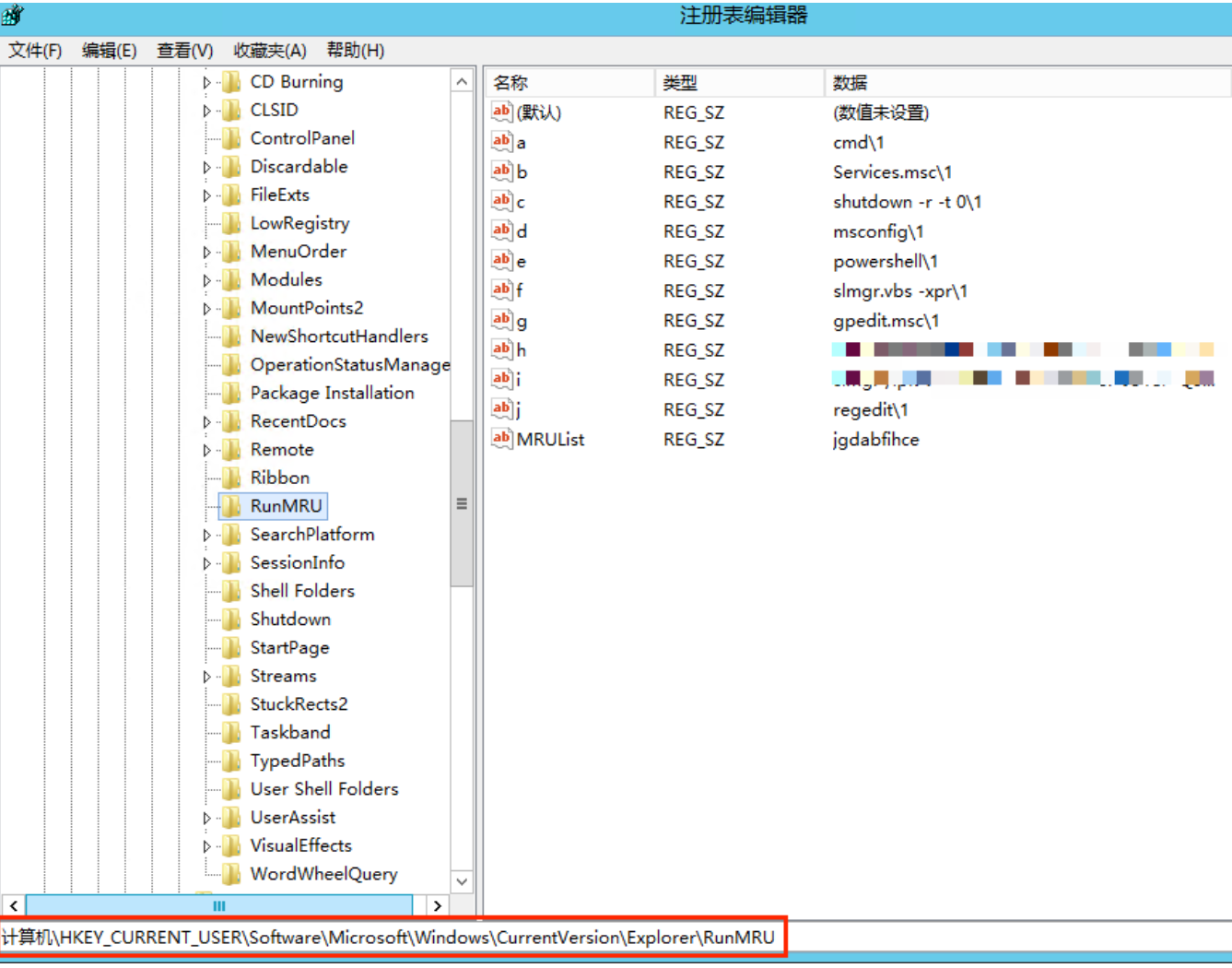The width and height of the screenshot is (1232, 968).
Task: Select the ab icon for value 'a'
Action: click(x=501, y=142)
